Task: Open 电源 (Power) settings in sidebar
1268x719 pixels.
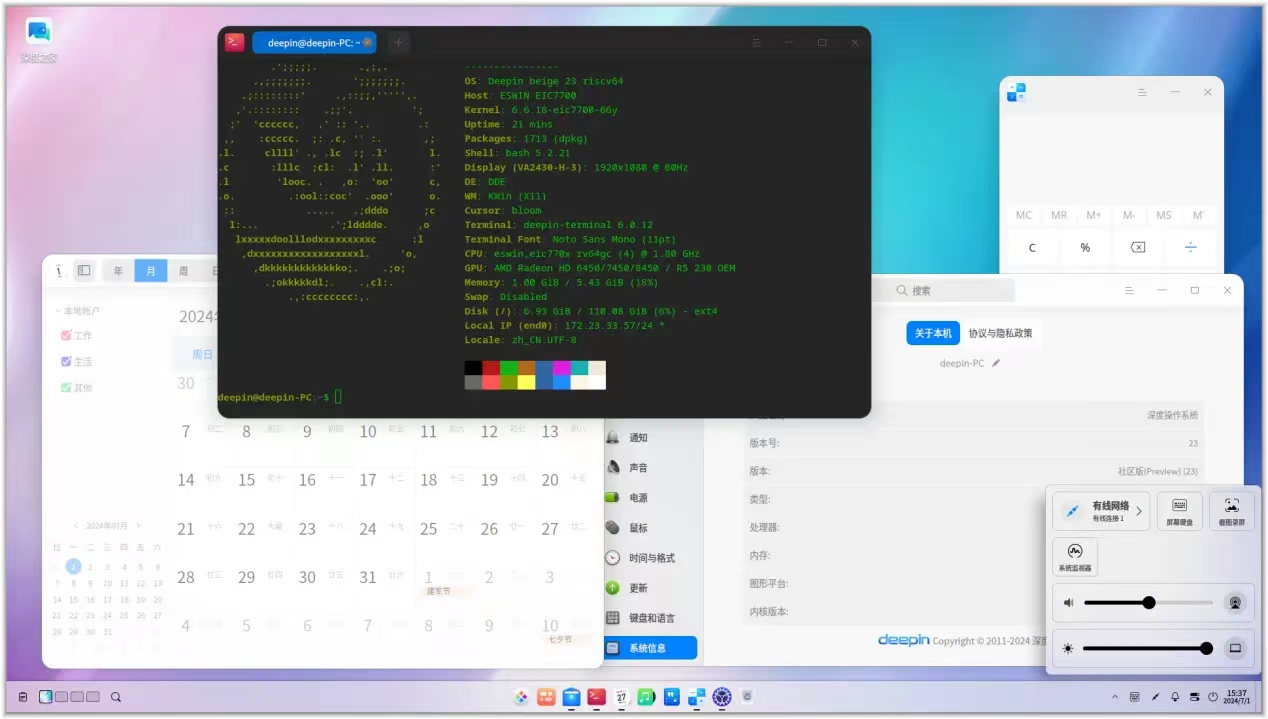Action: click(641, 497)
